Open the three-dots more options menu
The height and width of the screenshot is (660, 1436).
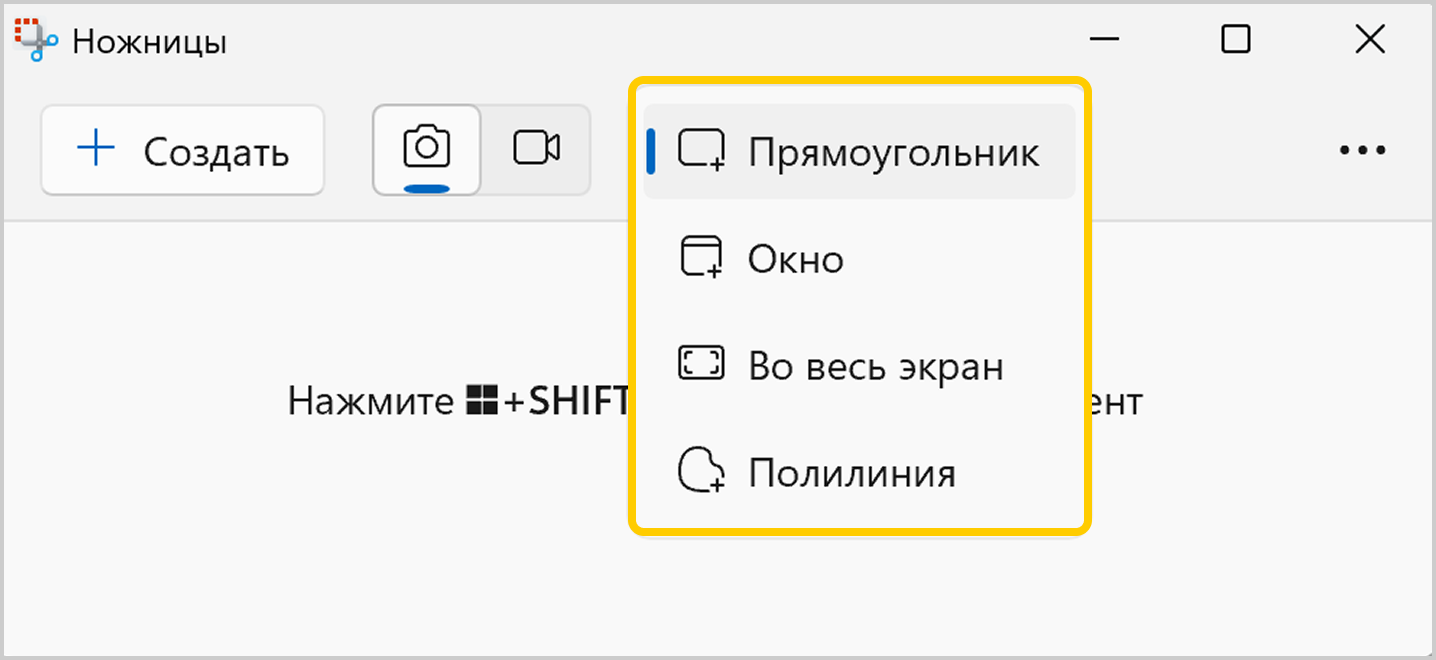coord(1362,150)
